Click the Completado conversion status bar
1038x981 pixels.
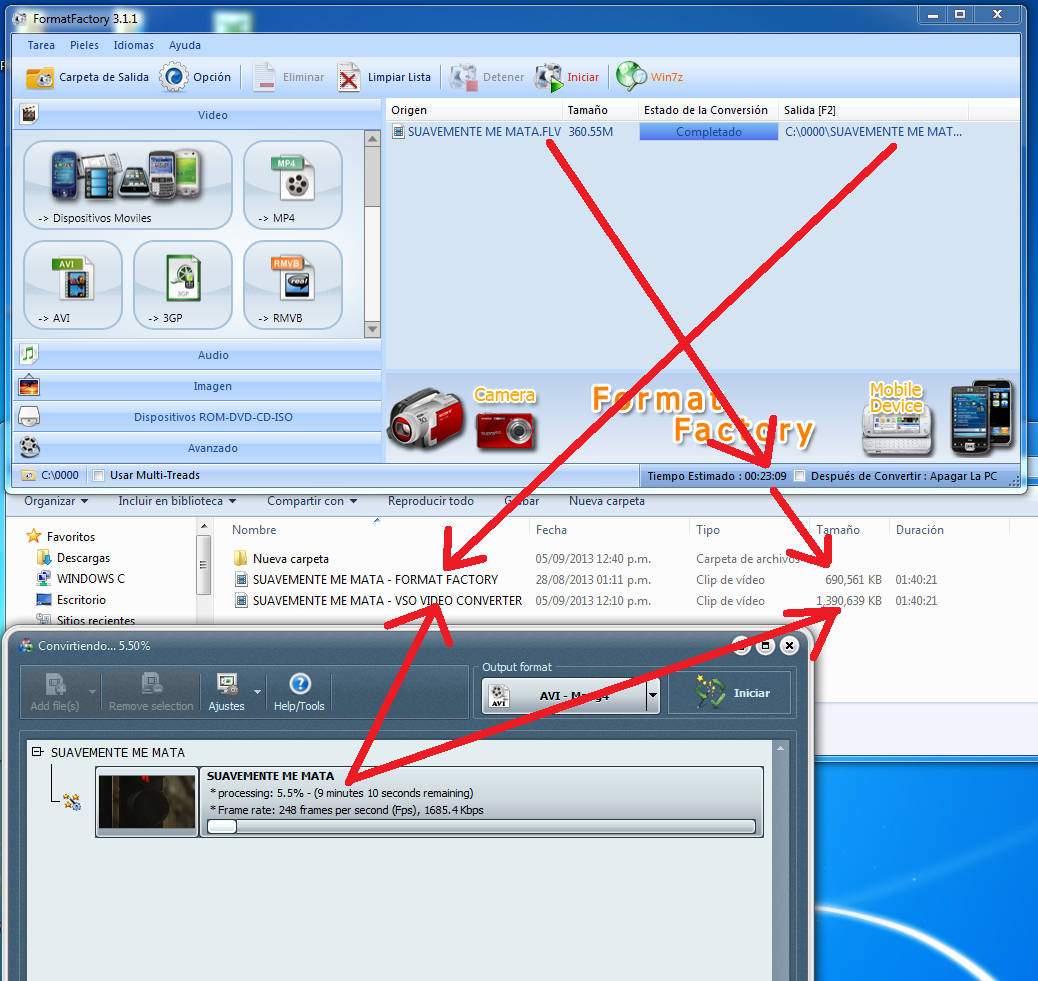[x=708, y=132]
